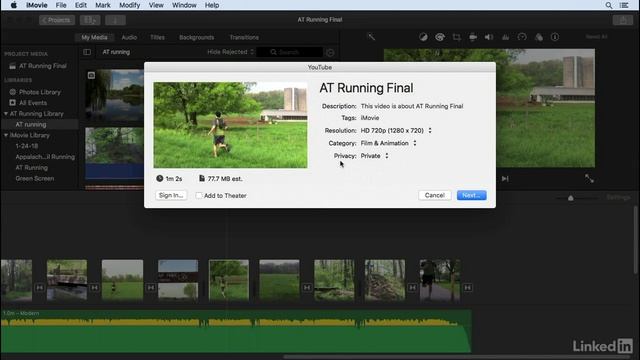Open the Modify menu
The height and width of the screenshot is (360, 640).
pyautogui.click(x=129, y=5)
